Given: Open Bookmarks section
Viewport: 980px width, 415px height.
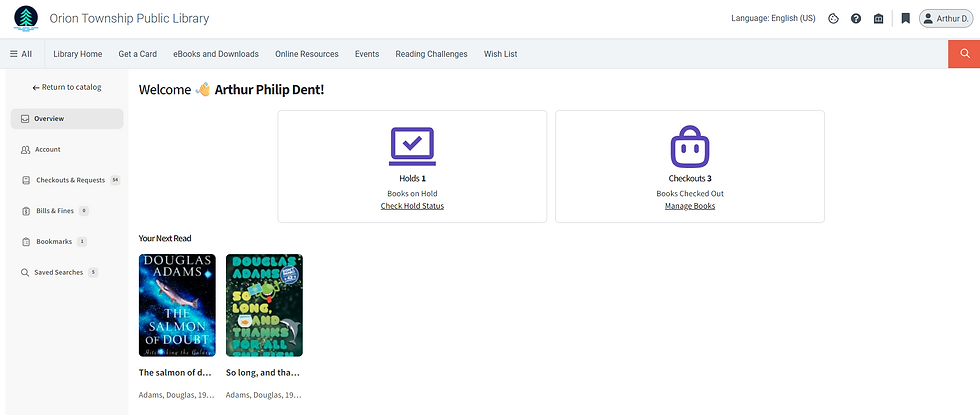Looking at the screenshot, I should coord(67,242).
